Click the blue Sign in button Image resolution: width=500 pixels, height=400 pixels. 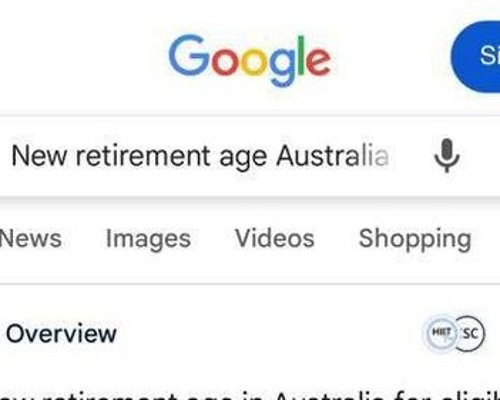(x=476, y=56)
